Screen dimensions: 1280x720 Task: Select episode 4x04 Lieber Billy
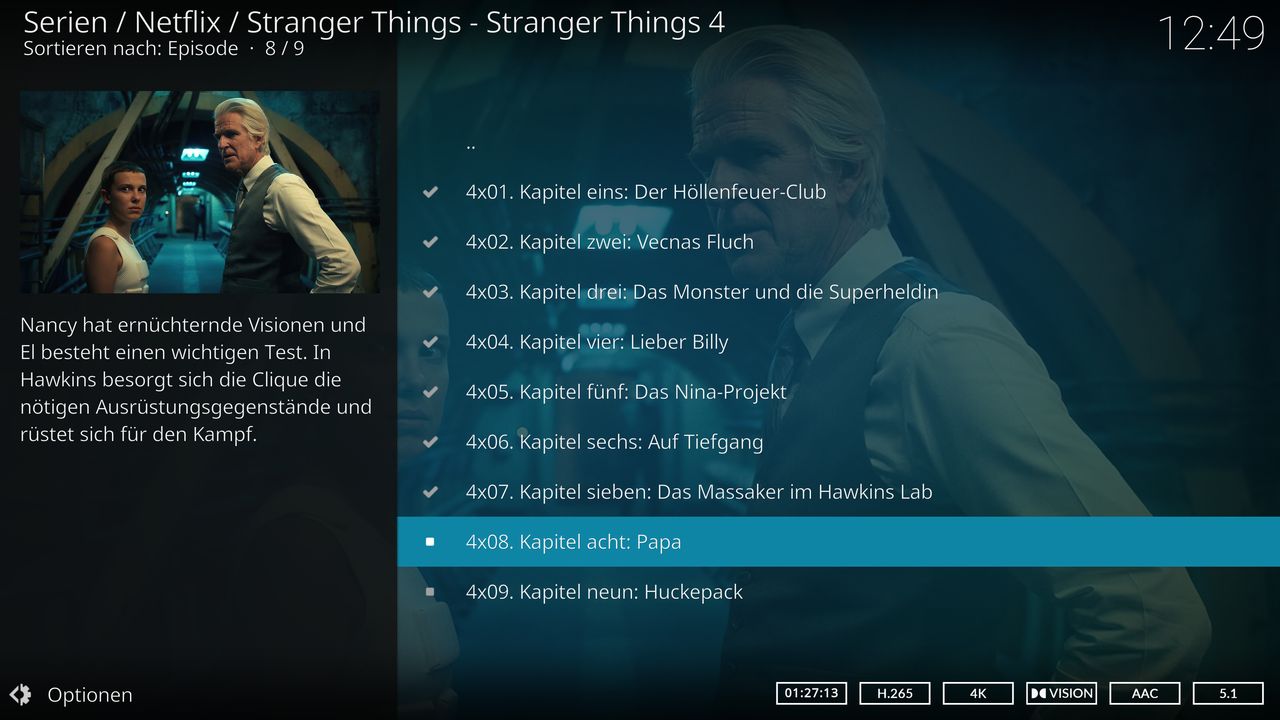point(838,342)
